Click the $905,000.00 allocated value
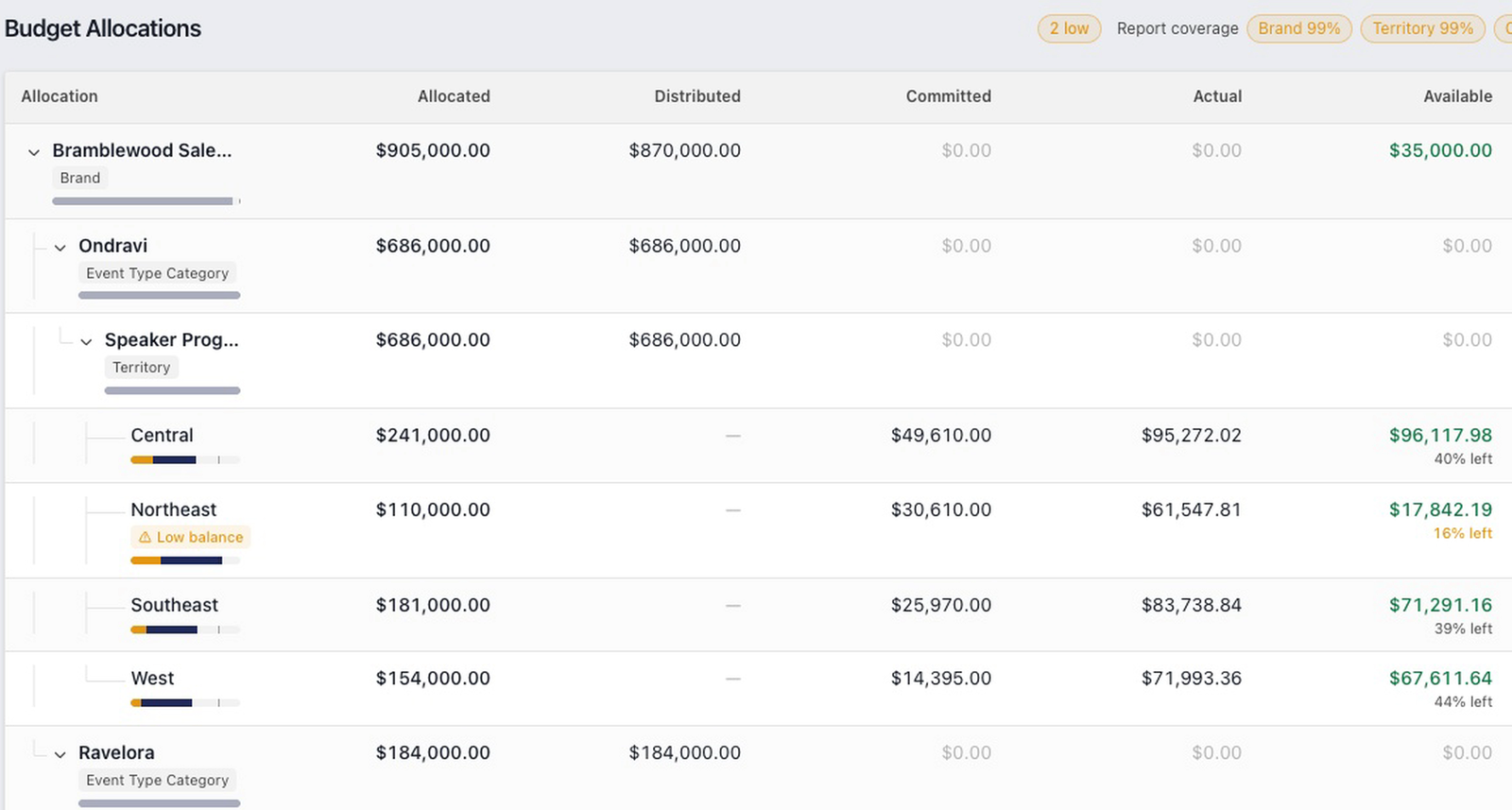Screen dimensions: 1512x810 (433, 151)
